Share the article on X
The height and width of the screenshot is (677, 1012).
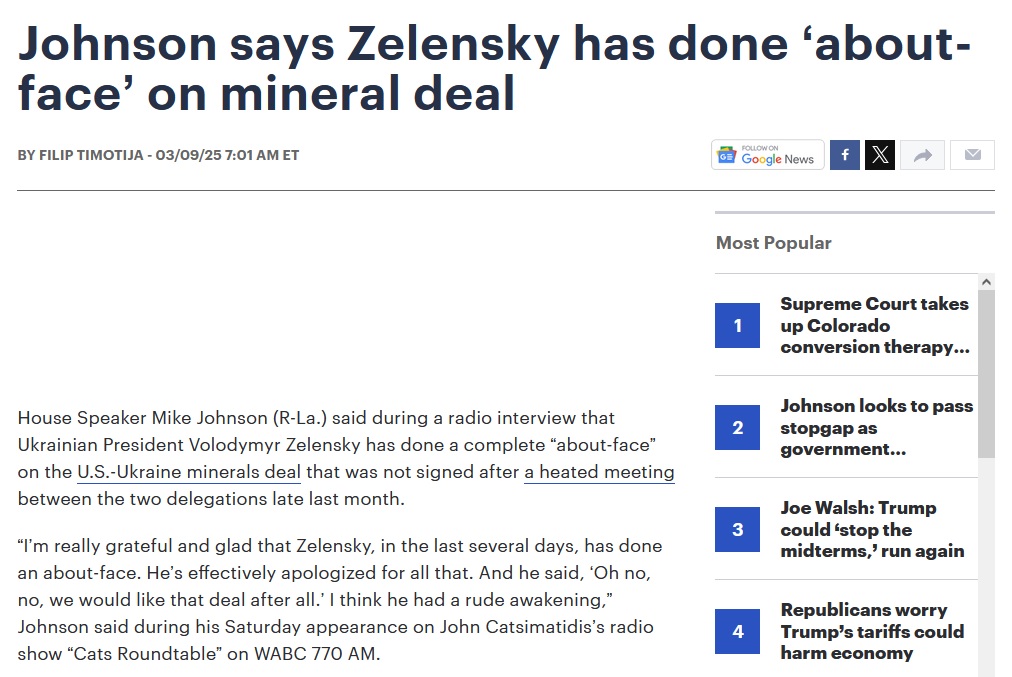pos(880,155)
